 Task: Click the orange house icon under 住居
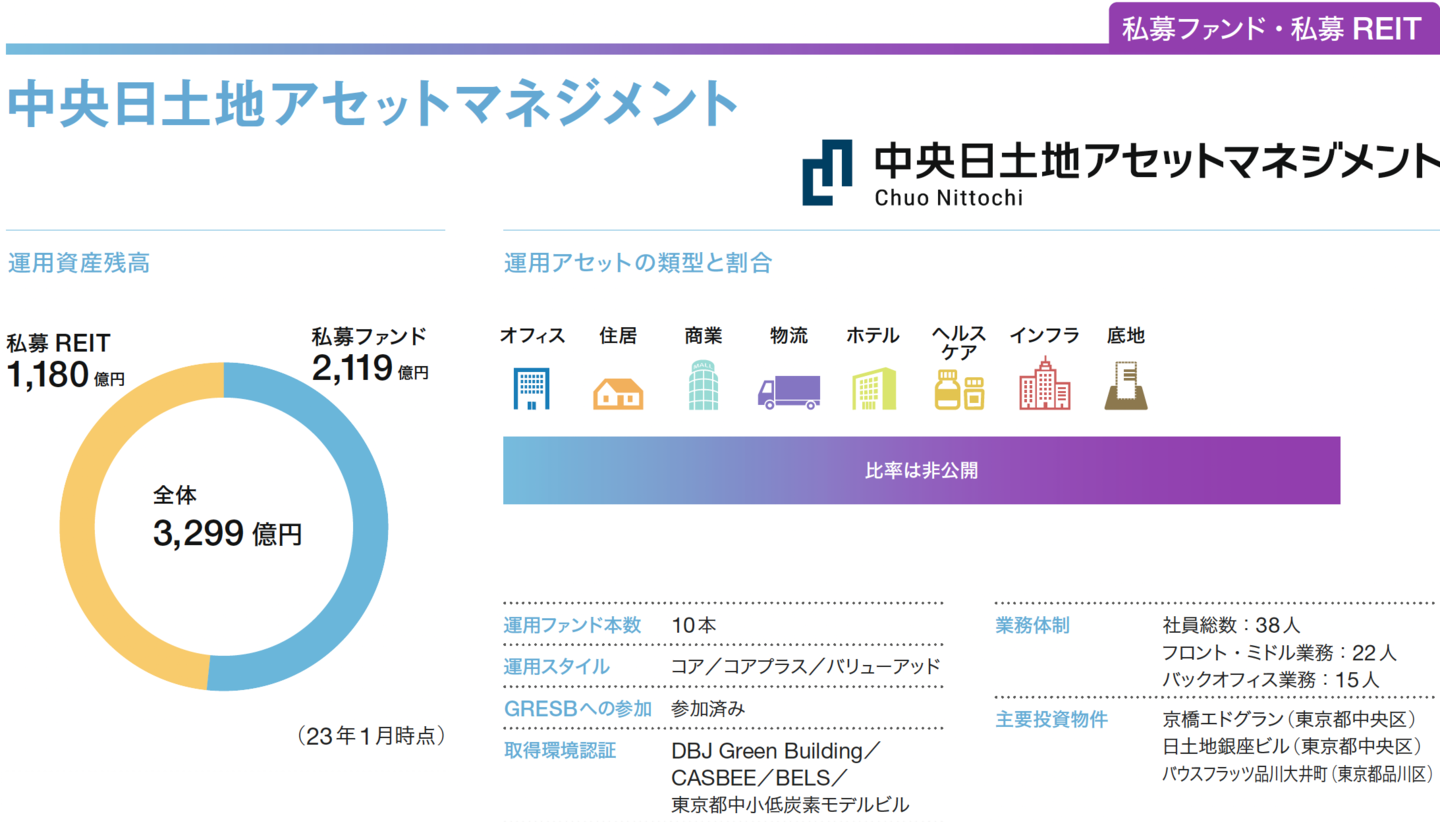(x=618, y=393)
